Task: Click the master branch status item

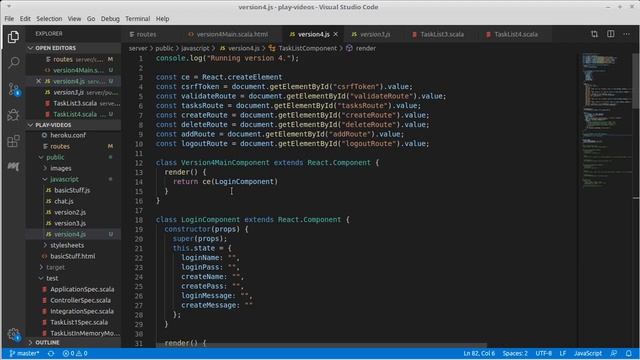Action: 24,353
